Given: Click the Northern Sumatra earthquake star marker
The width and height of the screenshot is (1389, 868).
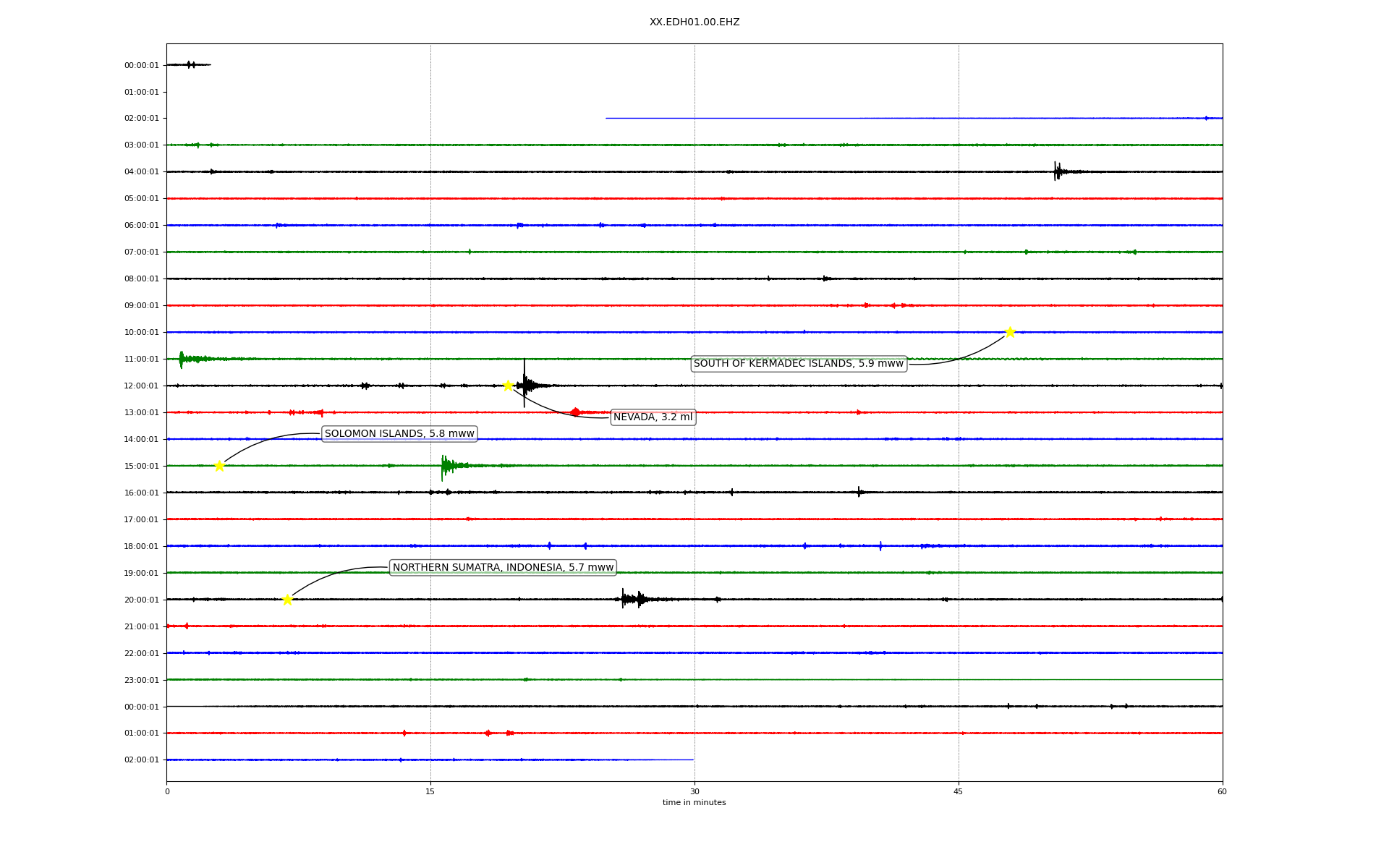Looking at the screenshot, I should pos(287,600).
